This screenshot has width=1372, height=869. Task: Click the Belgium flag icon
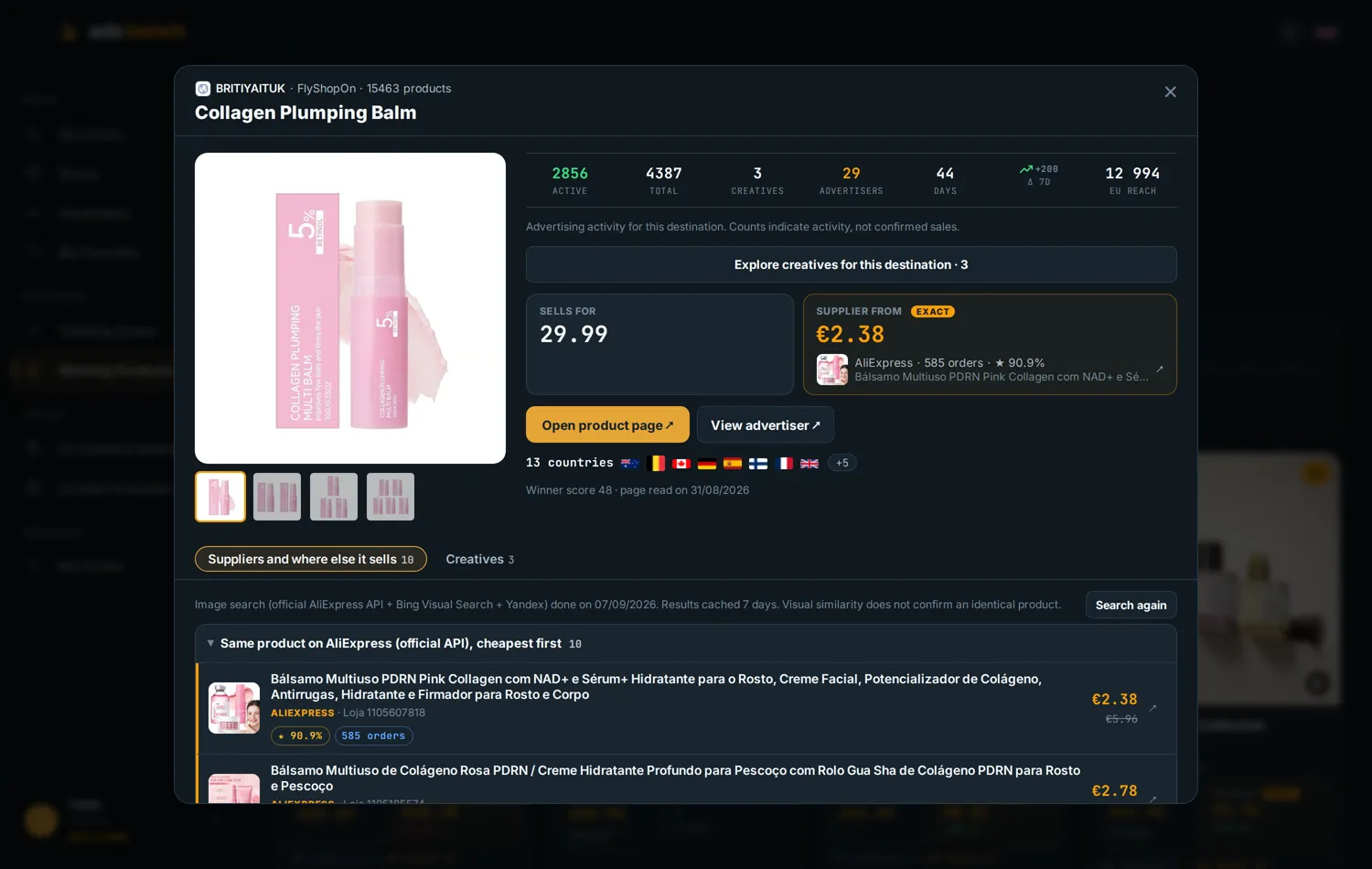point(656,463)
